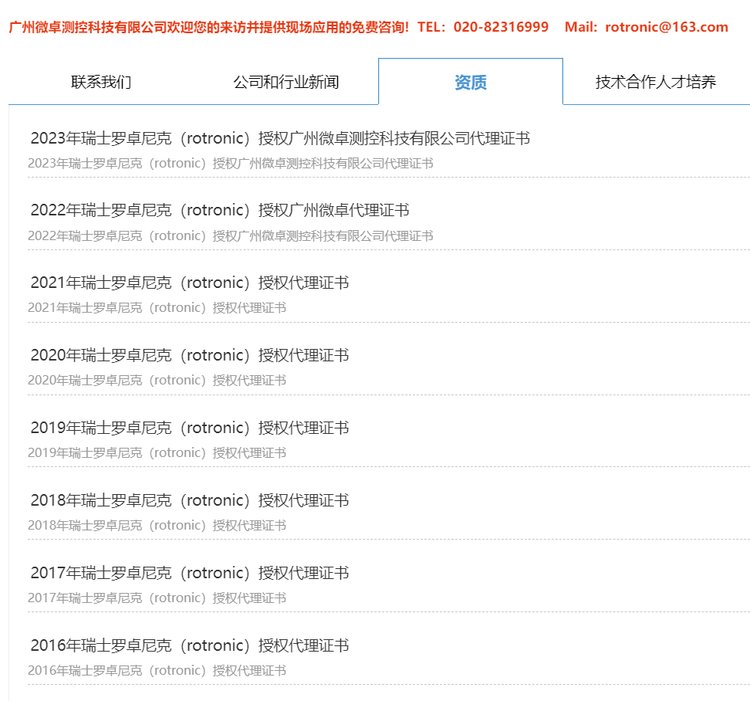Switch to the 公司和行业新闻 tab

[286, 82]
